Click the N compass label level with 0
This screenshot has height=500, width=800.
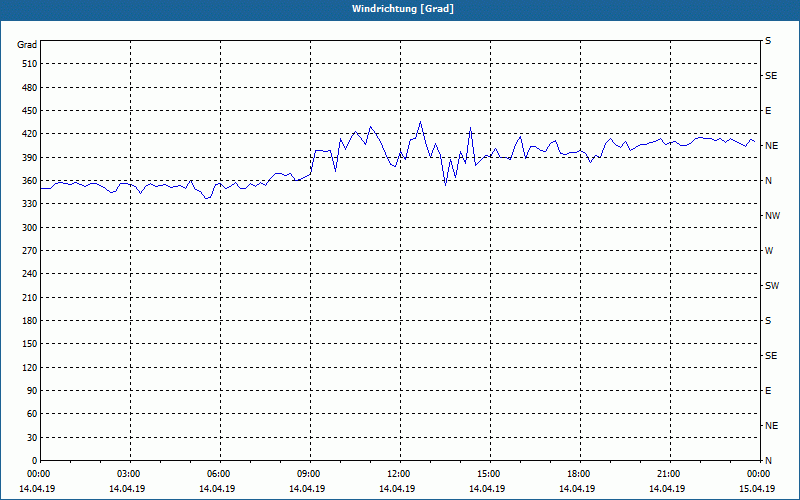pyautogui.click(x=768, y=461)
